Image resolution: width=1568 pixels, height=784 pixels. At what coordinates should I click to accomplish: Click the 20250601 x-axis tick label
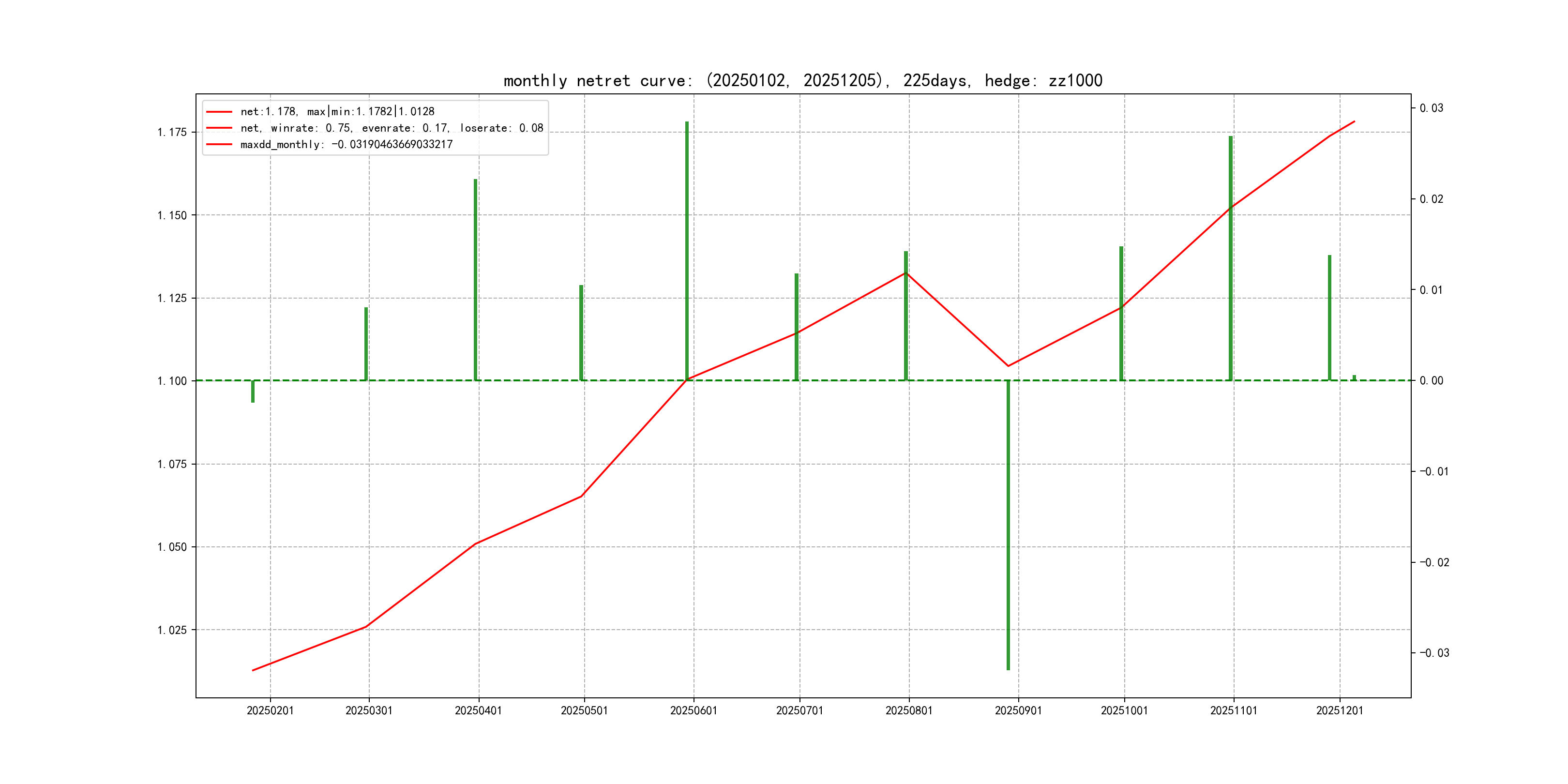694,710
